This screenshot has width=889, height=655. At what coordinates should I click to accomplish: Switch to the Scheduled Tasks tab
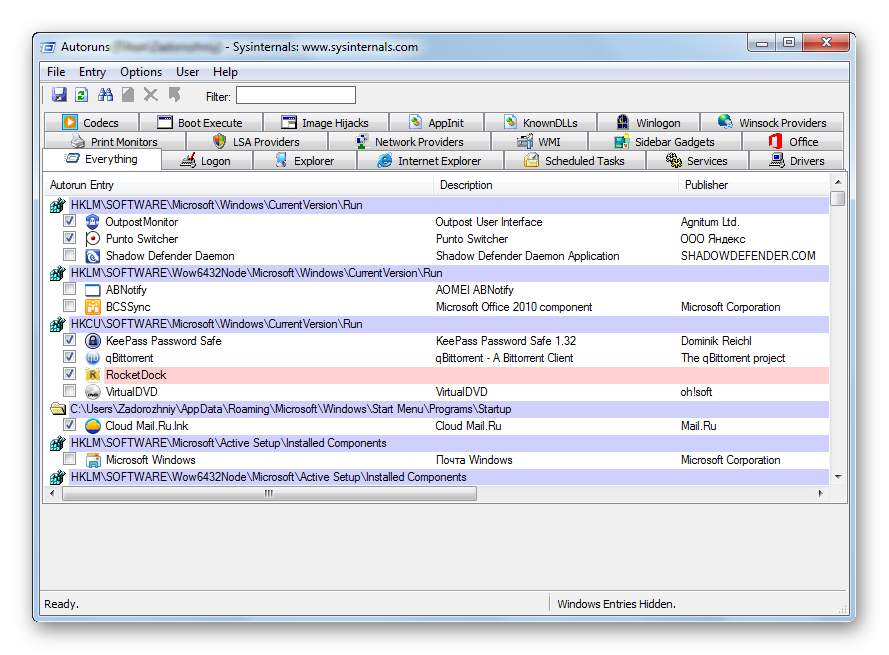[x=575, y=161]
